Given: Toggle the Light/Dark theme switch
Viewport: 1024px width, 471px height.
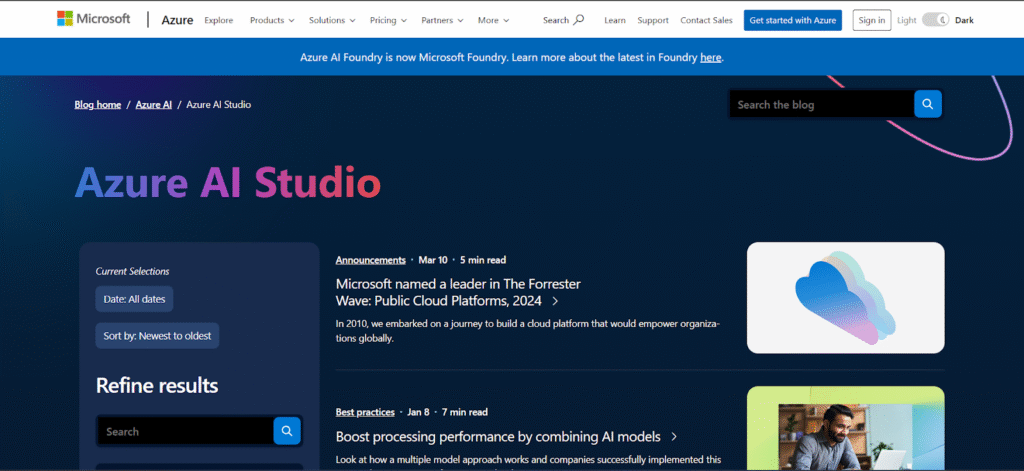Looking at the screenshot, I should click(x=935, y=20).
